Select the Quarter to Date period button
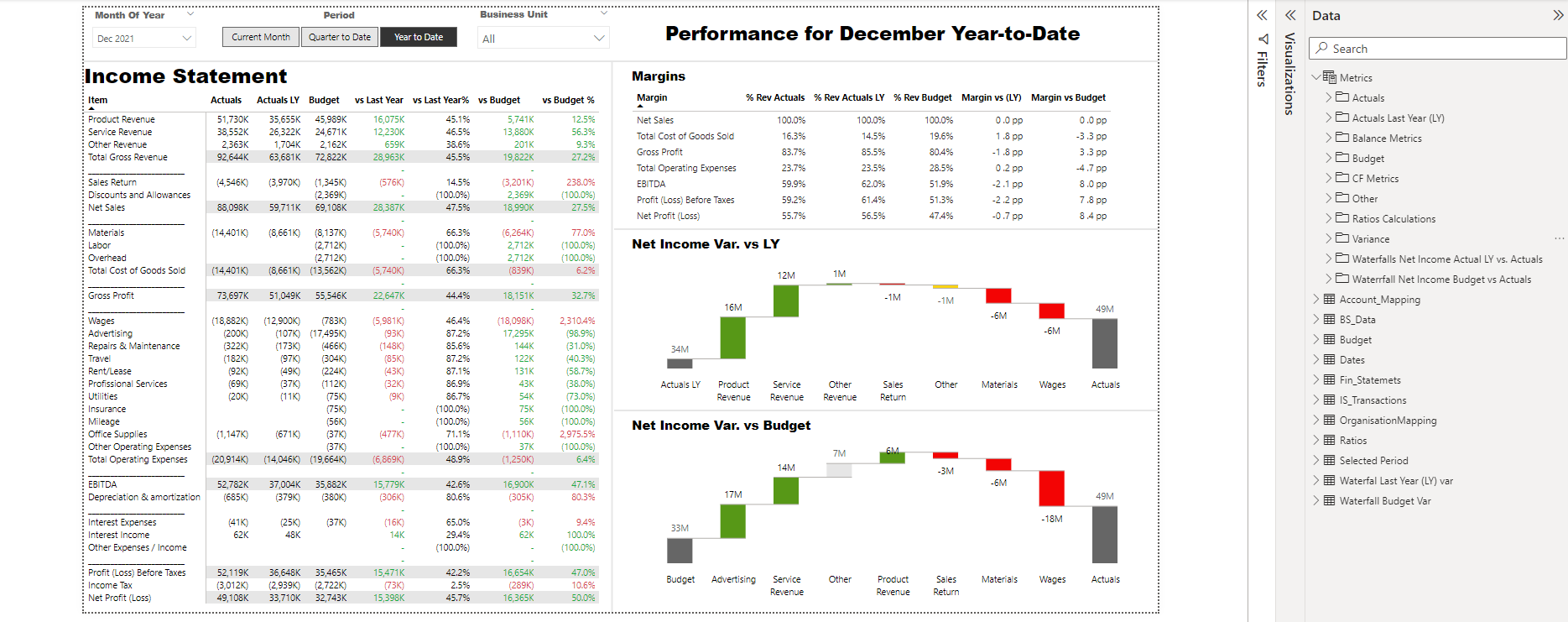 [339, 37]
